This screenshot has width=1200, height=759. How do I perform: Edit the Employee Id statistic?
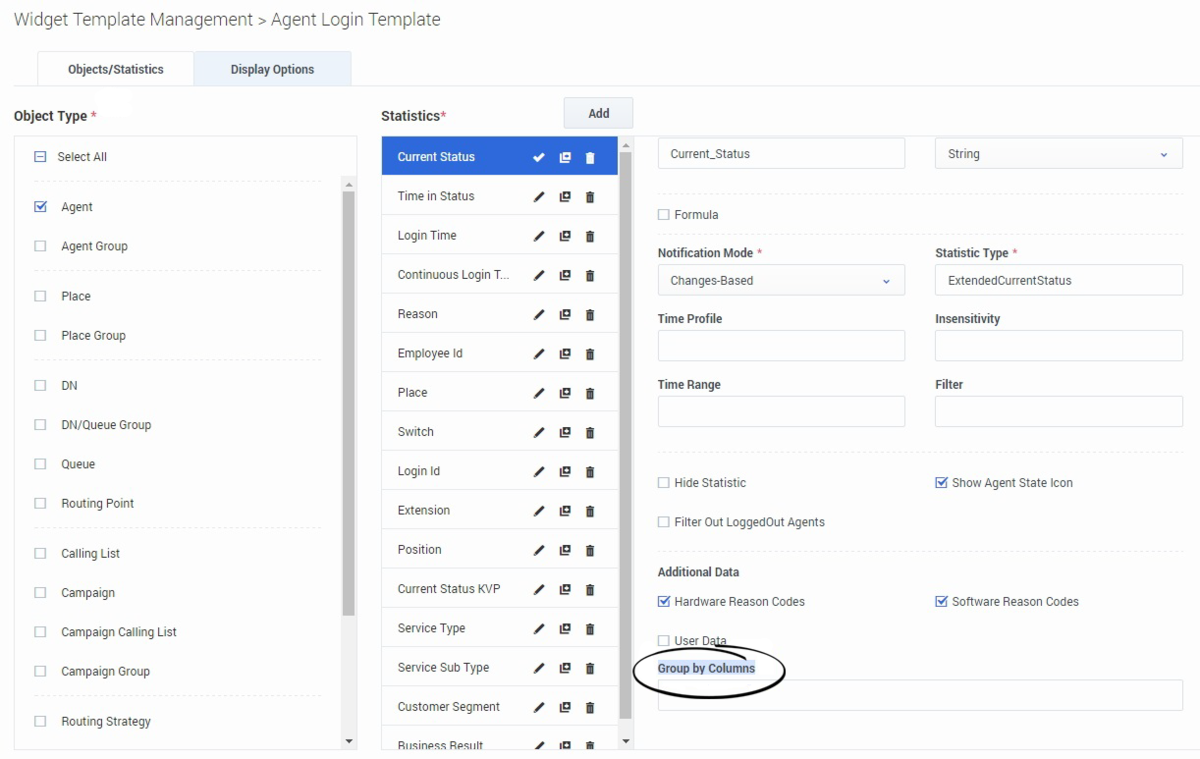coord(539,354)
